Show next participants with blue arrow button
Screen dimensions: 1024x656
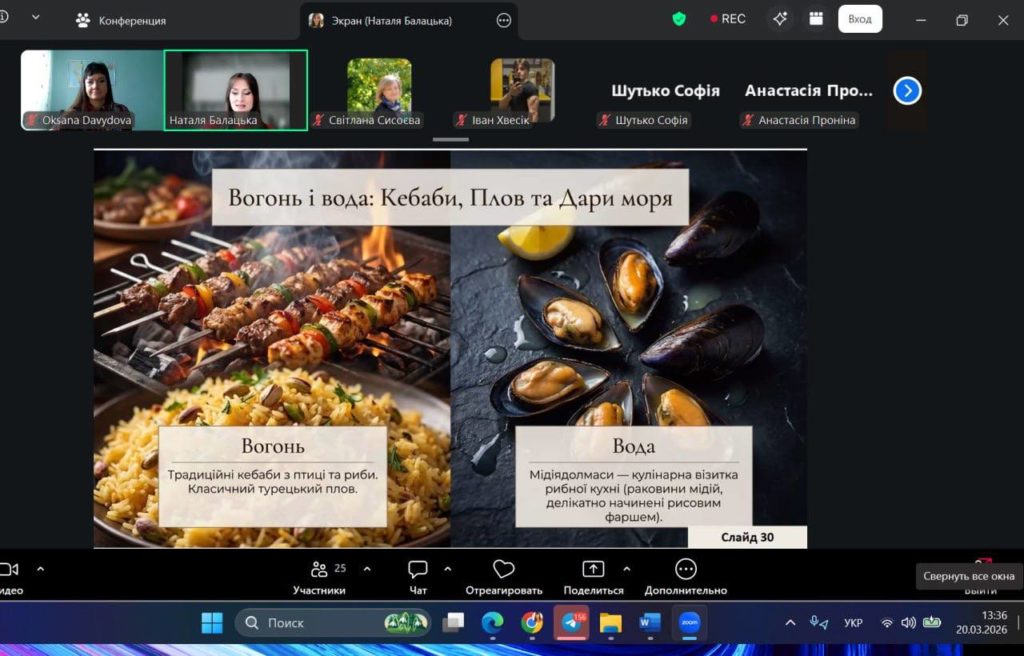click(x=907, y=91)
